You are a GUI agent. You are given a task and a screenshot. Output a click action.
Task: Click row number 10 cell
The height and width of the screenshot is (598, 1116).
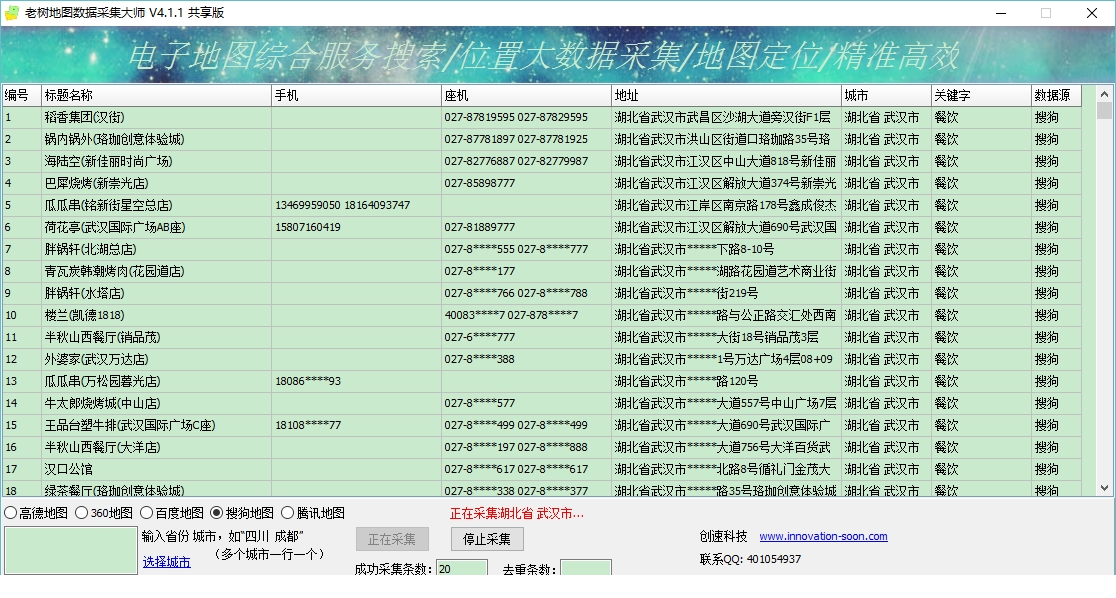pyautogui.click(x=21, y=315)
